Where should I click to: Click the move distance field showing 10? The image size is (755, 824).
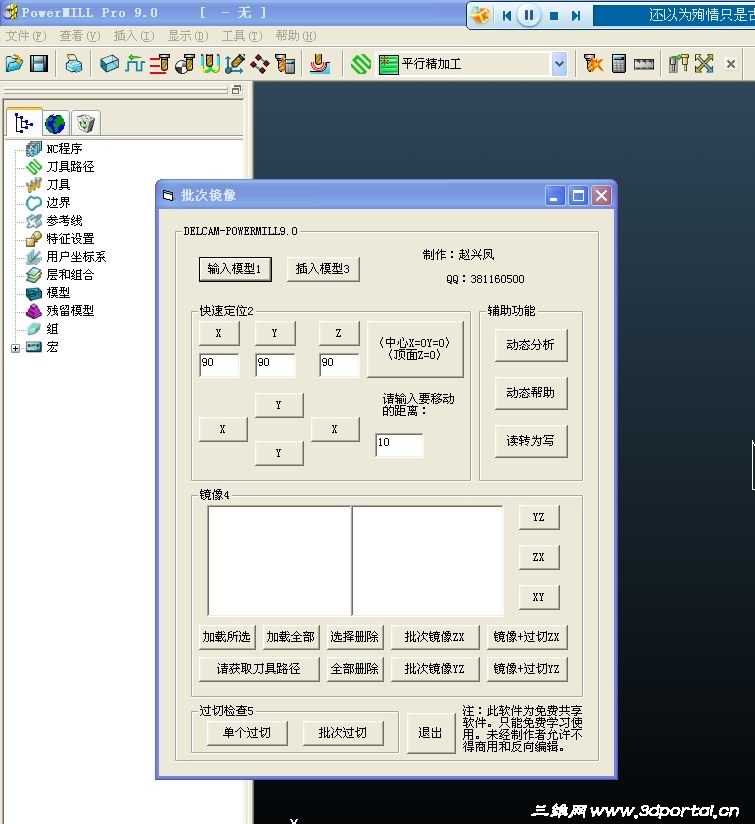pyautogui.click(x=399, y=445)
